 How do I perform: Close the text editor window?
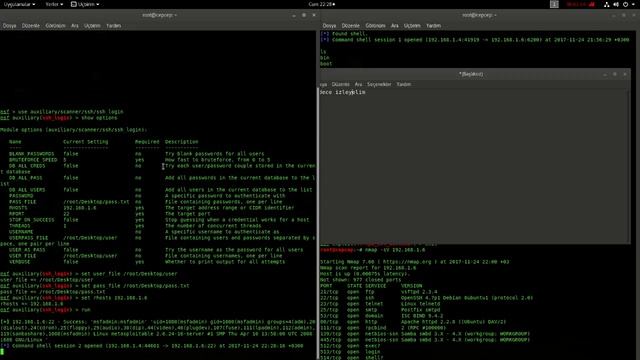[x=625, y=74]
